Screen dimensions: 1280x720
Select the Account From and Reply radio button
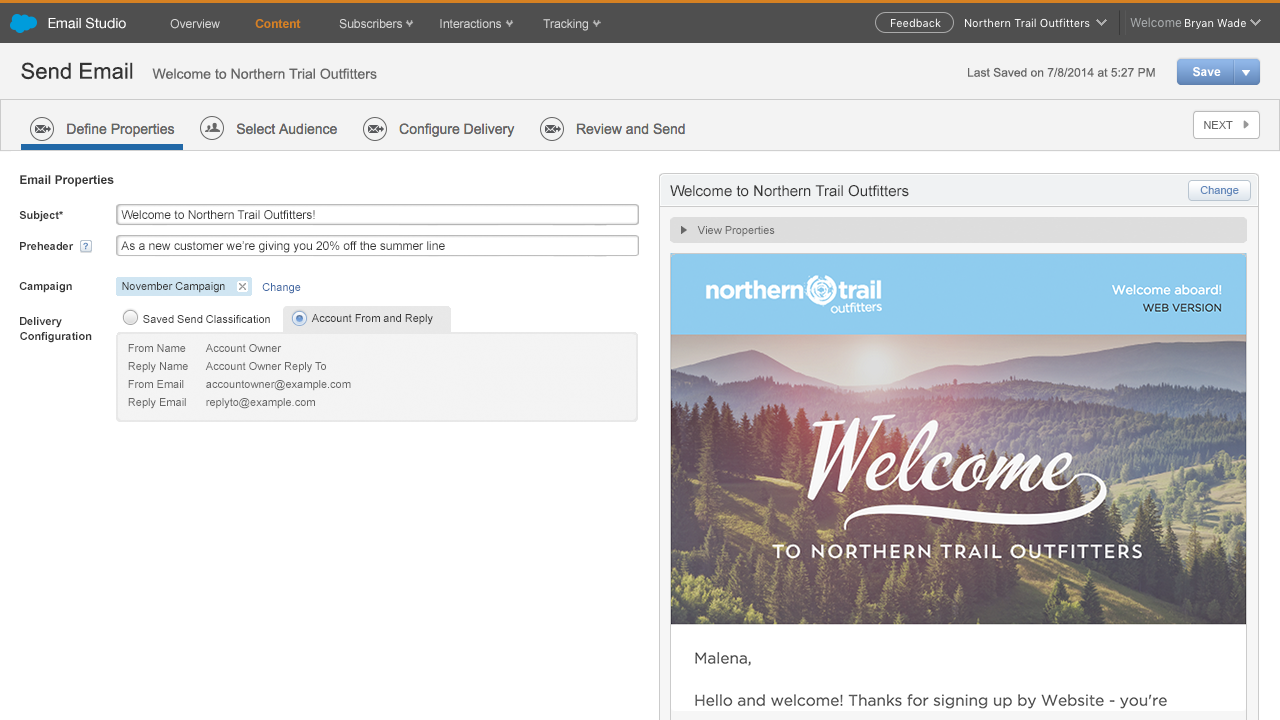coord(299,318)
